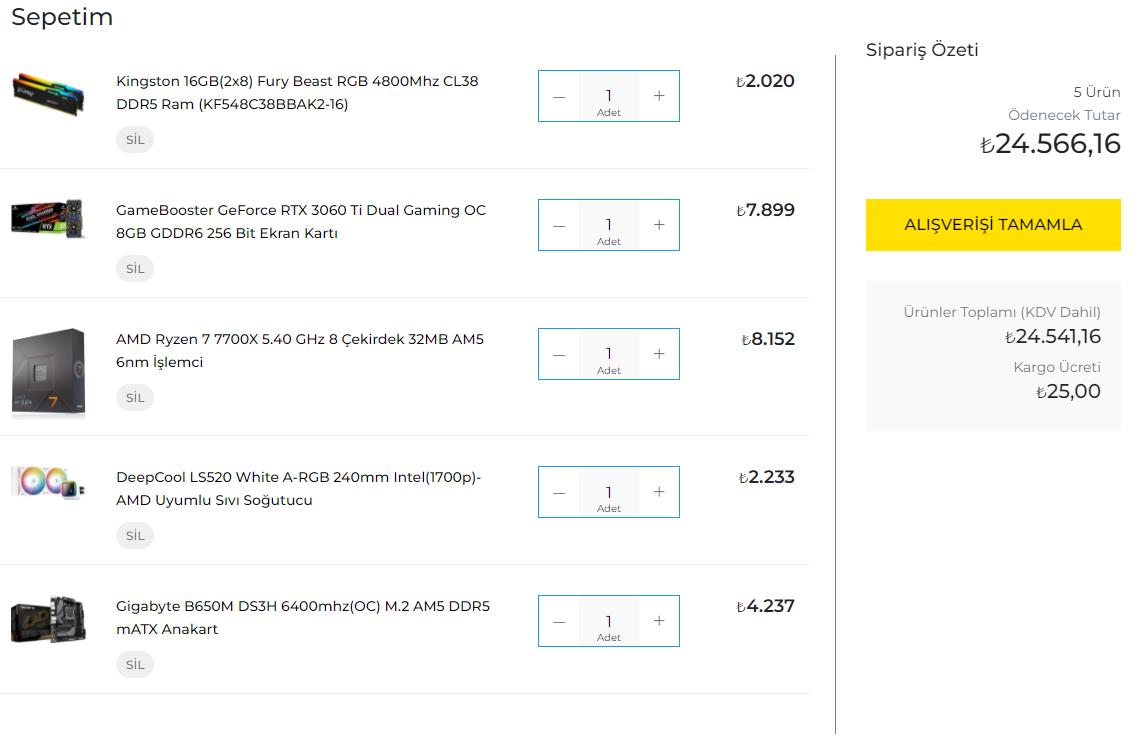Decrease quantity of AMD Ryzen 7 7700X
Viewport: 1134px width, 755px height.
tap(559, 354)
